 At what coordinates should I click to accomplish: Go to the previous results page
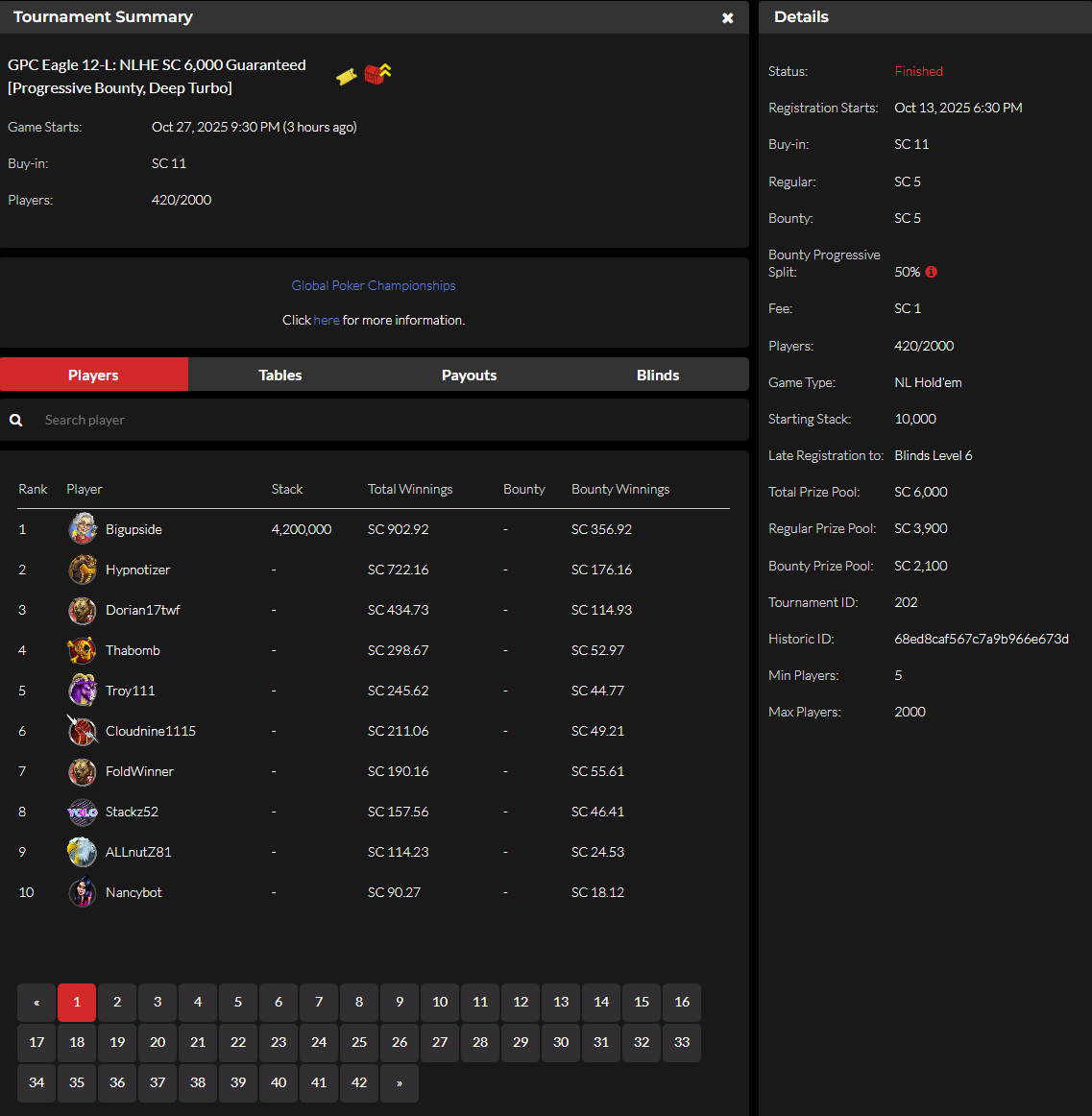pyautogui.click(x=36, y=1002)
